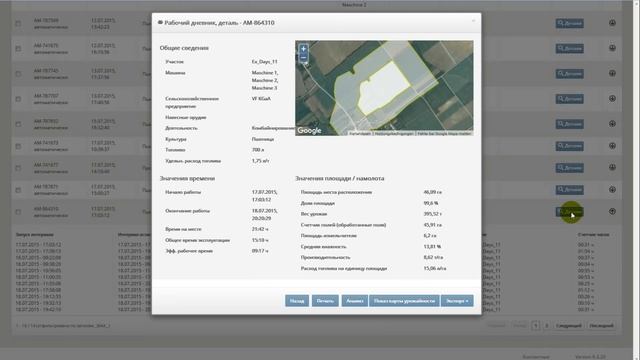Tick the checkbox for row AM-864310
640x360 pixels.
(18, 212)
